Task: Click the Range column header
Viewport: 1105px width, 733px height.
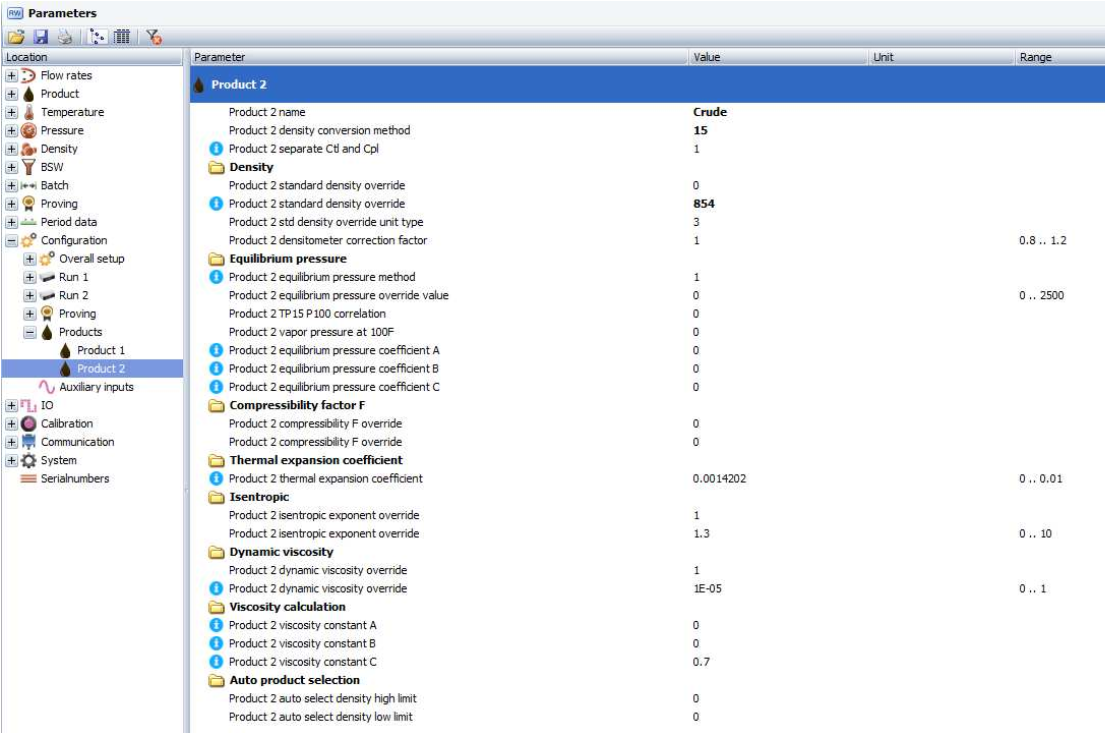Action: (1060, 57)
